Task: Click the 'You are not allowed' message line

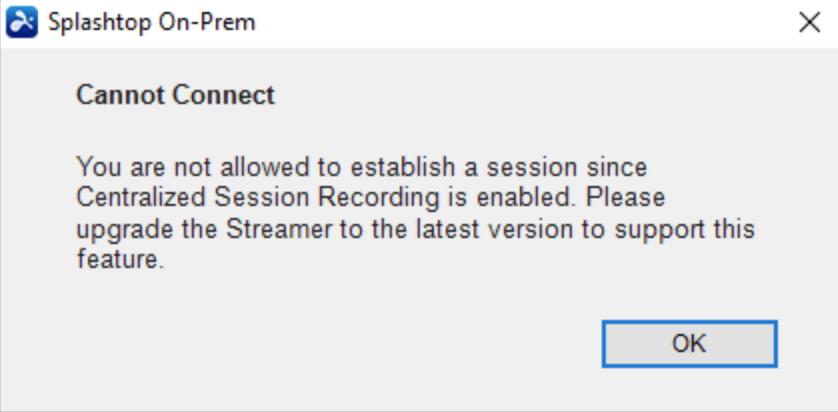Action: tap(362, 167)
